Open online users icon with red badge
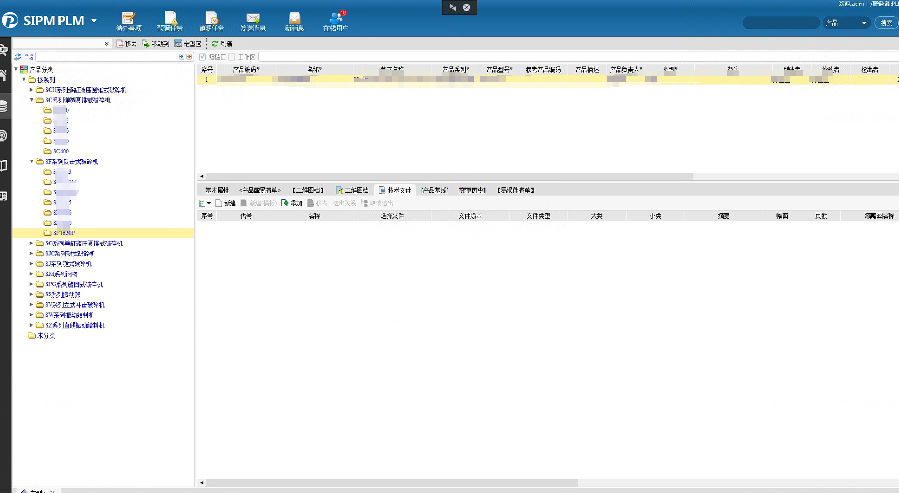 pyautogui.click(x=337, y=18)
